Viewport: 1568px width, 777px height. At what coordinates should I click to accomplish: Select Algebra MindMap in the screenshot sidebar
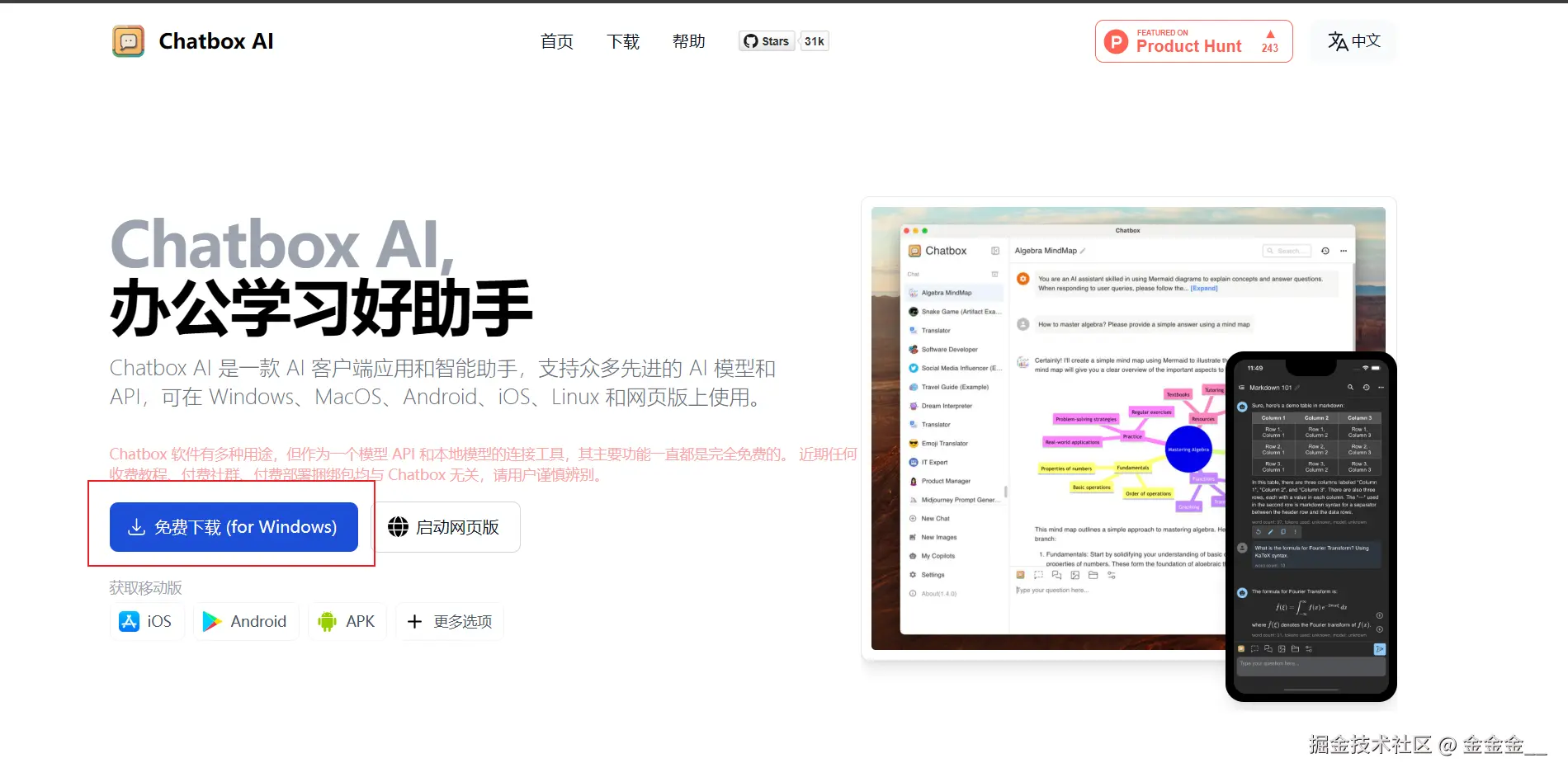(x=954, y=293)
